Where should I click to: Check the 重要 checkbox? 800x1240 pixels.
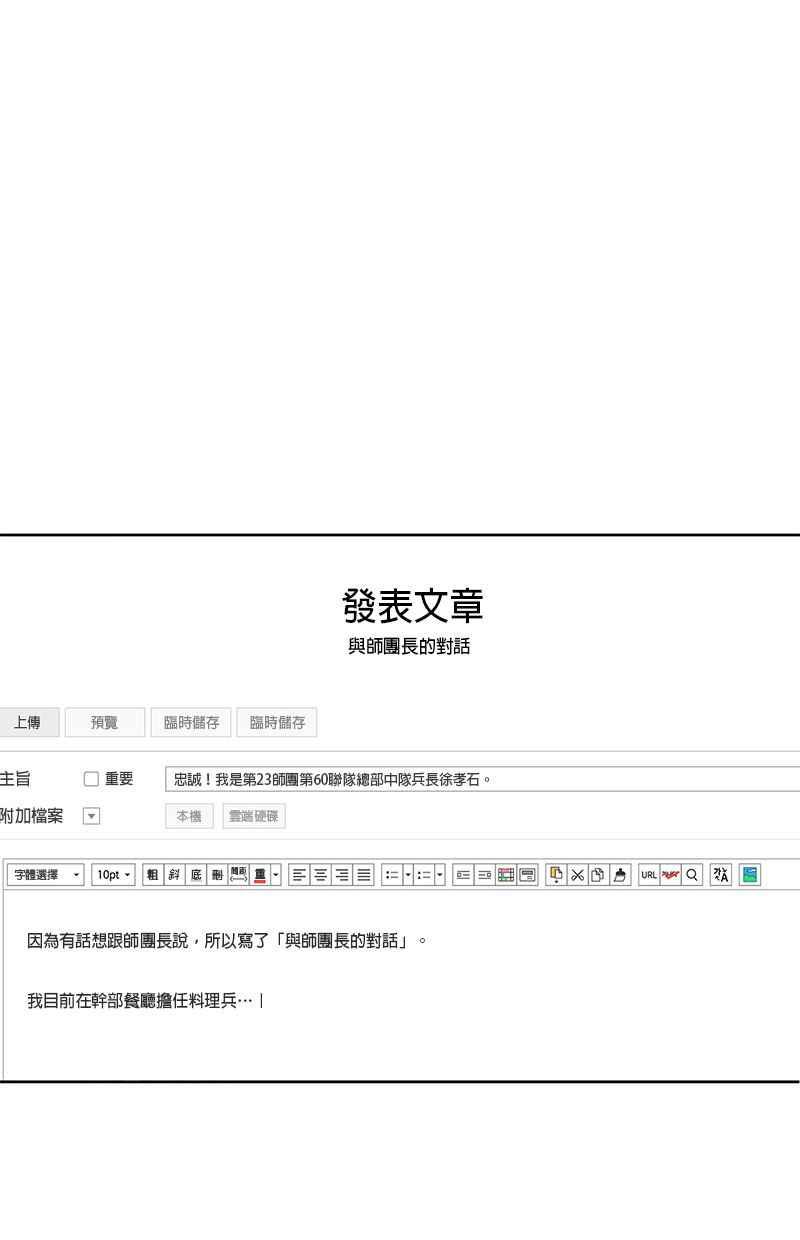(x=90, y=779)
